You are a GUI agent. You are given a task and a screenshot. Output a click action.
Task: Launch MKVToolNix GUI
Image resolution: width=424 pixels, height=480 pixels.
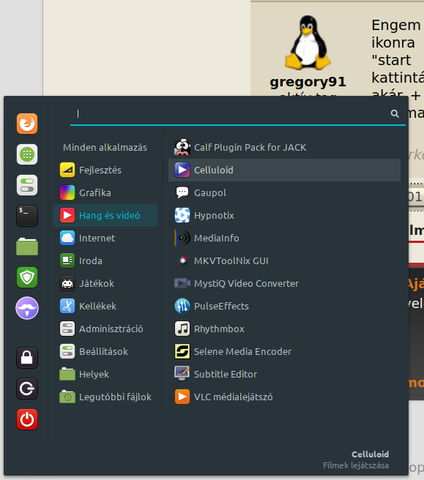(x=284, y=261)
